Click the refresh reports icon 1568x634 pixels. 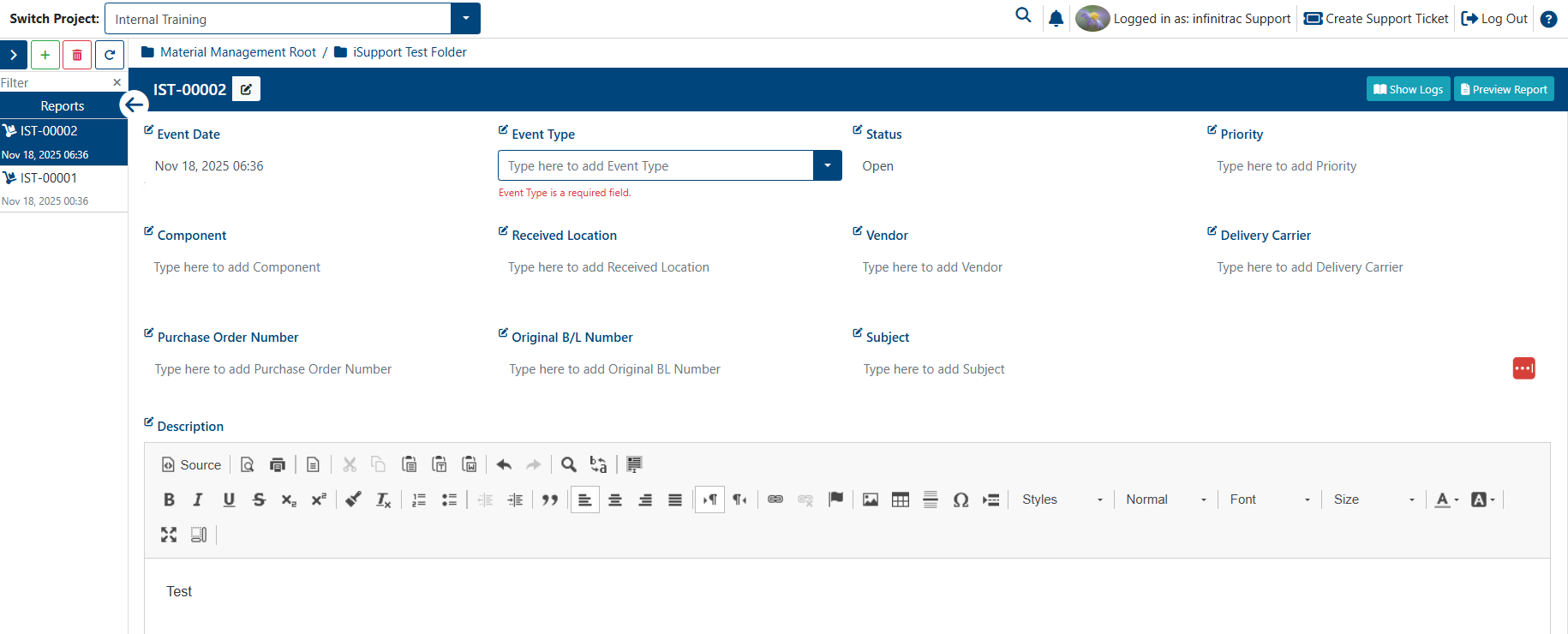pos(110,55)
